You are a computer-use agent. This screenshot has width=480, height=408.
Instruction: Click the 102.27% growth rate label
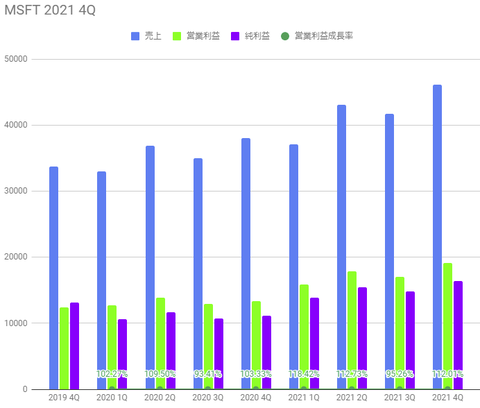click(112, 374)
